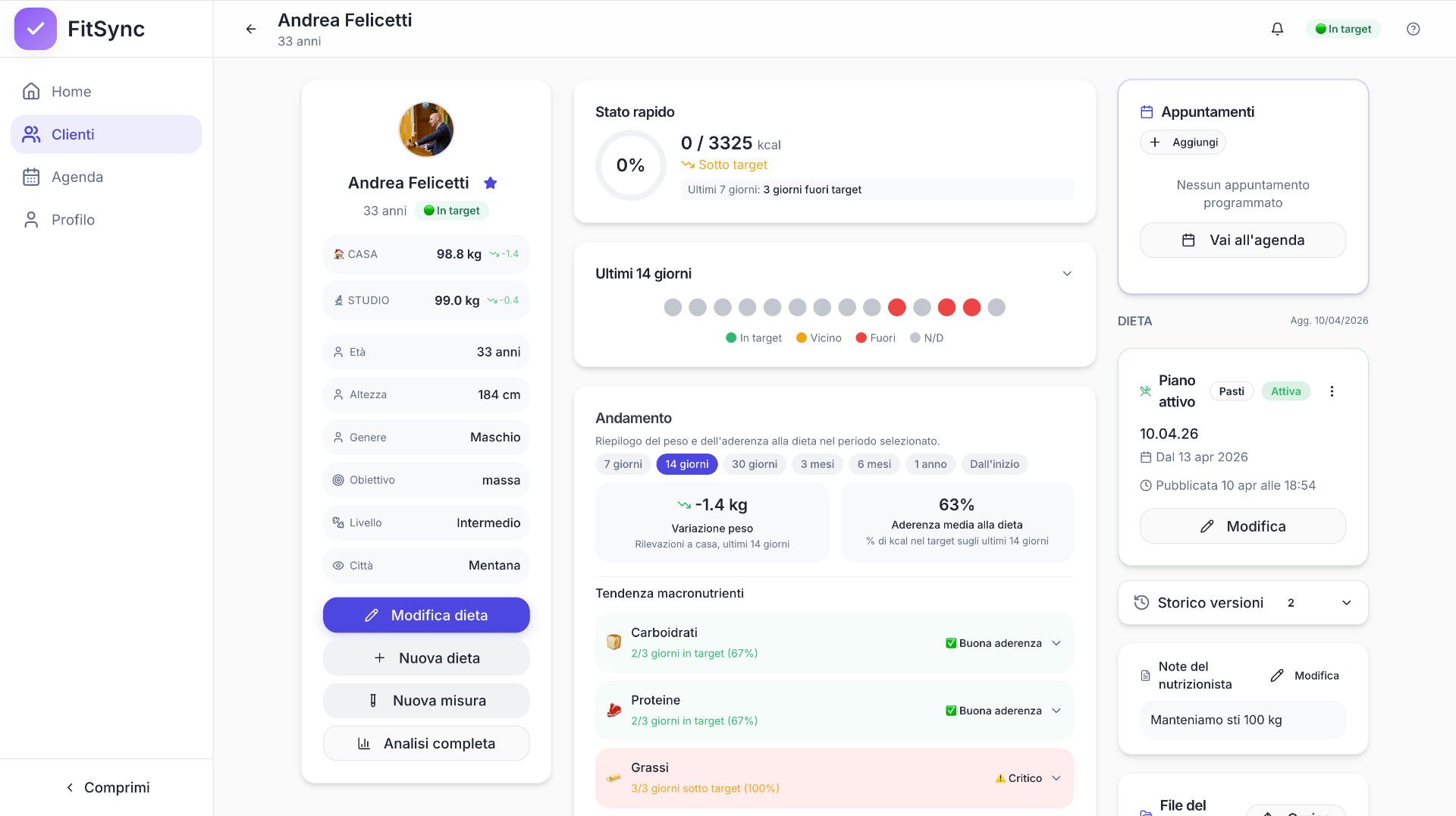The width and height of the screenshot is (1456, 816).
Task: Open the Piano attivo three-dot menu
Action: click(x=1332, y=391)
